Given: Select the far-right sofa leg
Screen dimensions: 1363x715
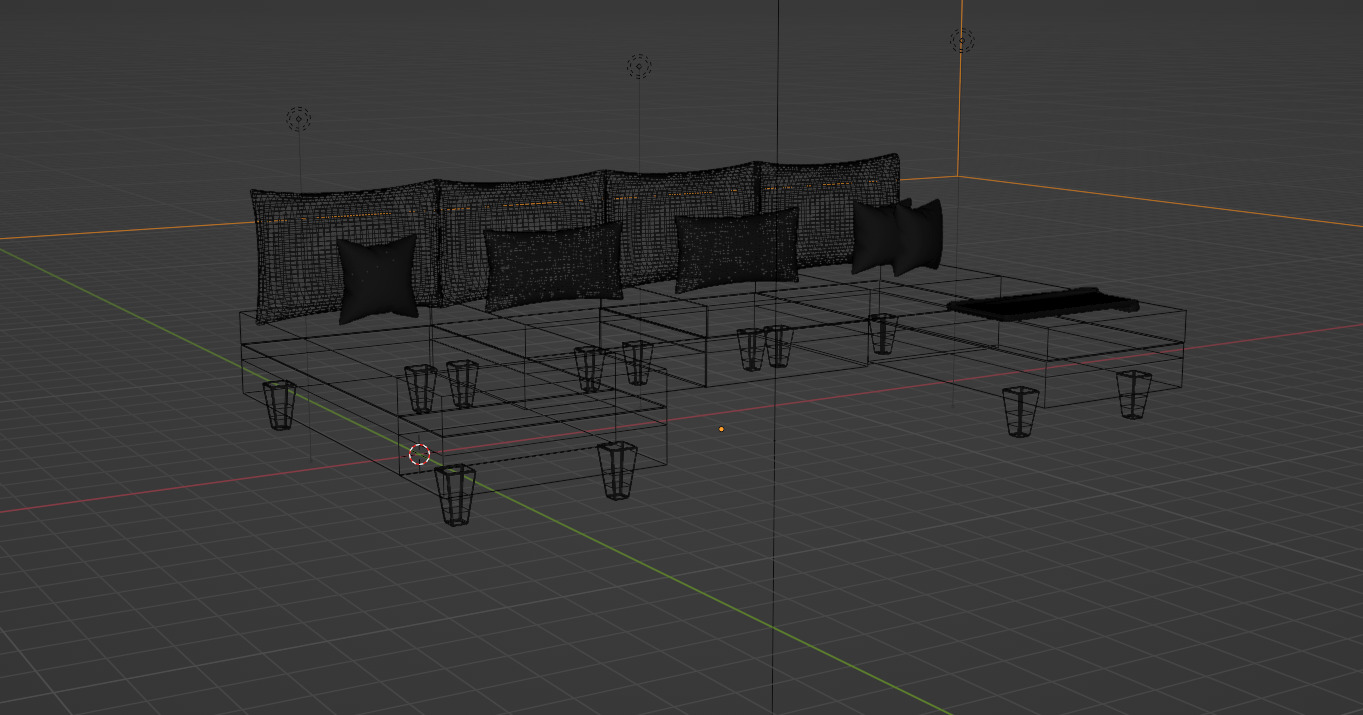Looking at the screenshot, I should click(x=1133, y=394).
